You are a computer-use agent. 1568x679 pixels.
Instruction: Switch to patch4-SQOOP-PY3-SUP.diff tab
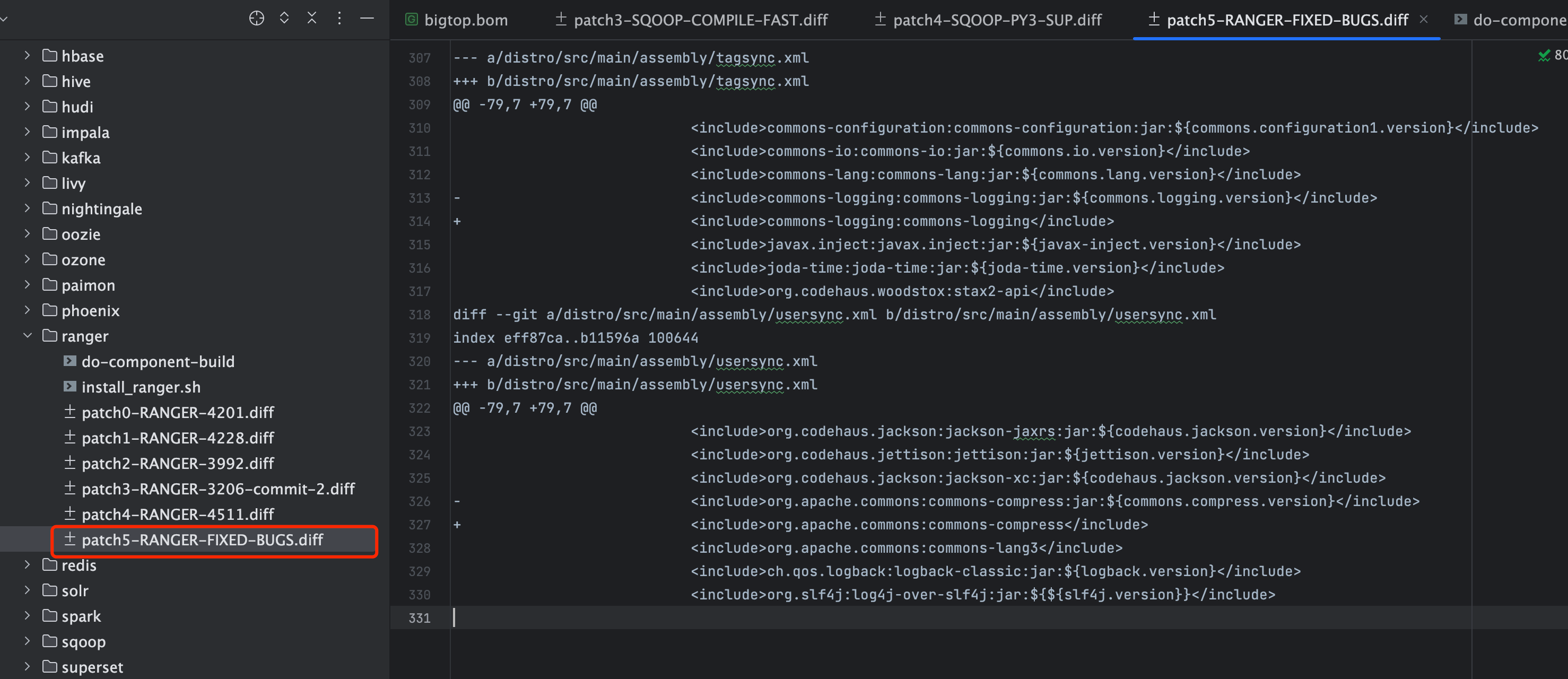point(988,20)
